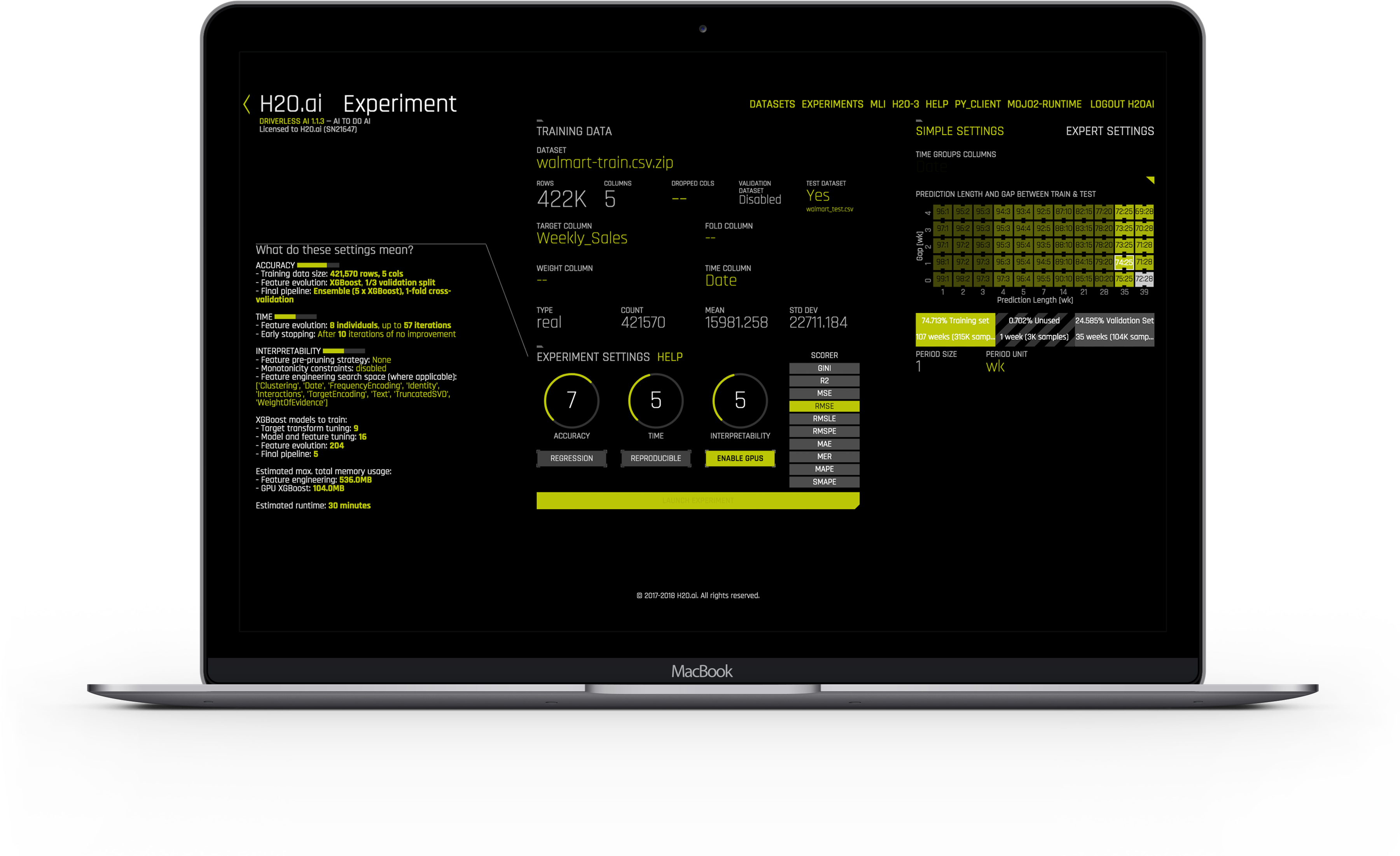This screenshot has height=856, width=1400.
Task: Click the Test Dataset Yes value
Action: pos(818,196)
